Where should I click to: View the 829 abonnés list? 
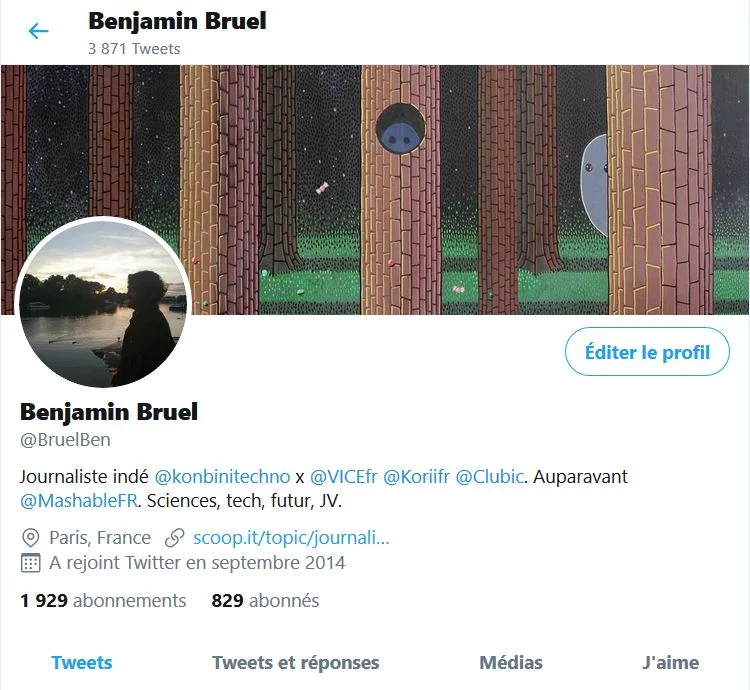265,601
